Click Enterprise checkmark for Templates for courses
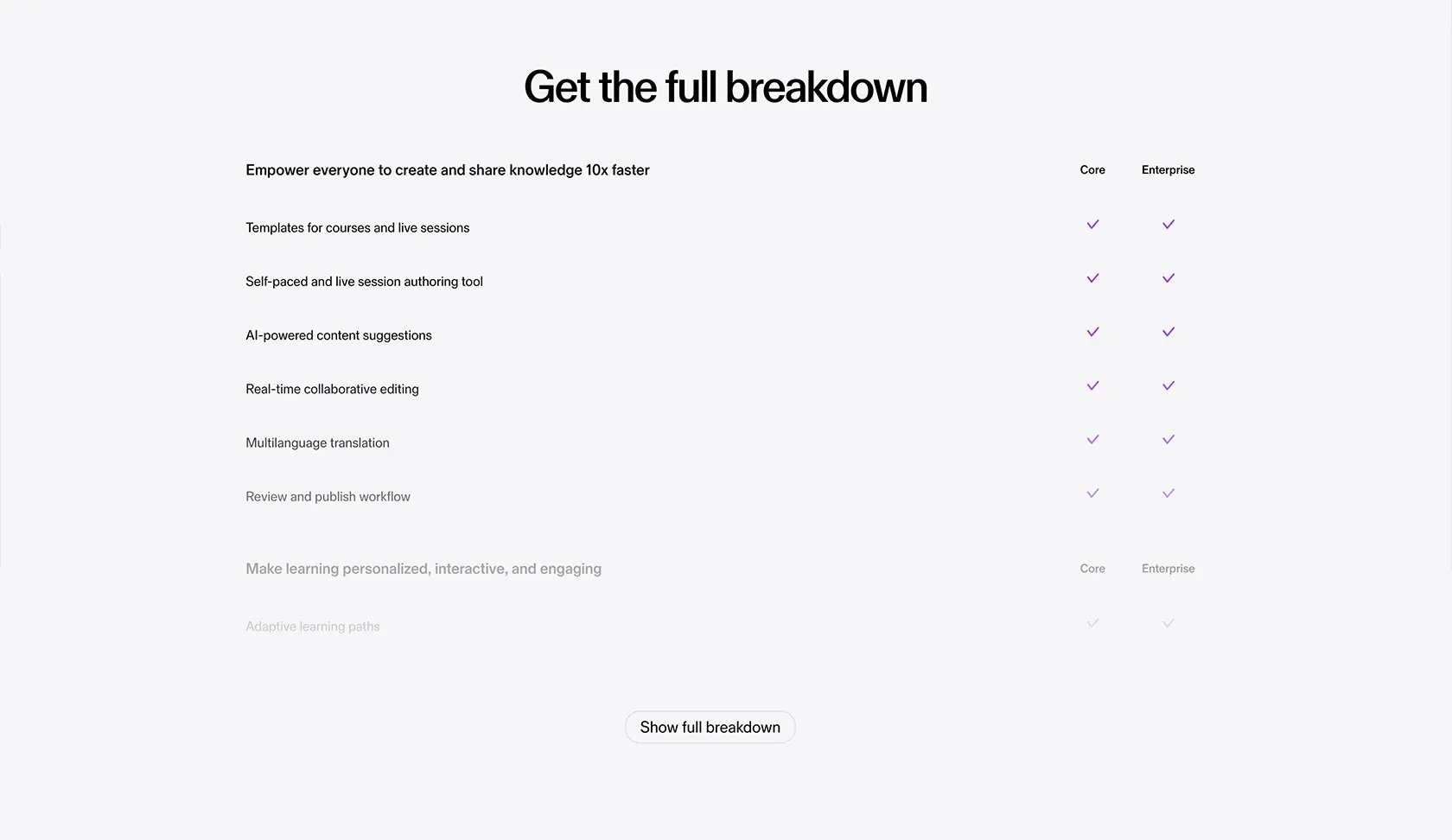This screenshot has height=840, width=1452. pyautogui.click(x=1169, y=225)
